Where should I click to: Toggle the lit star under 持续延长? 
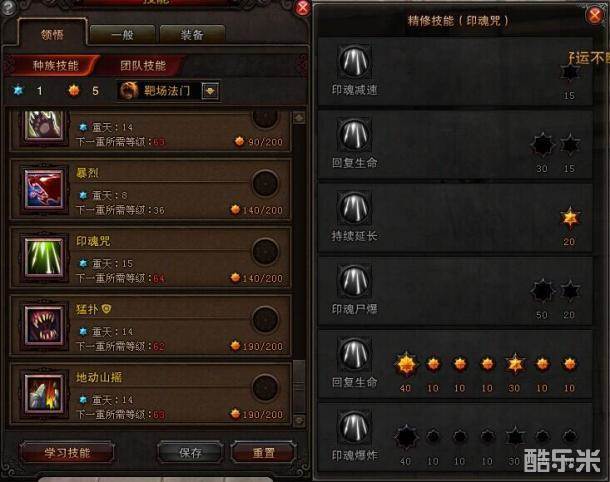tap(570, 217)
